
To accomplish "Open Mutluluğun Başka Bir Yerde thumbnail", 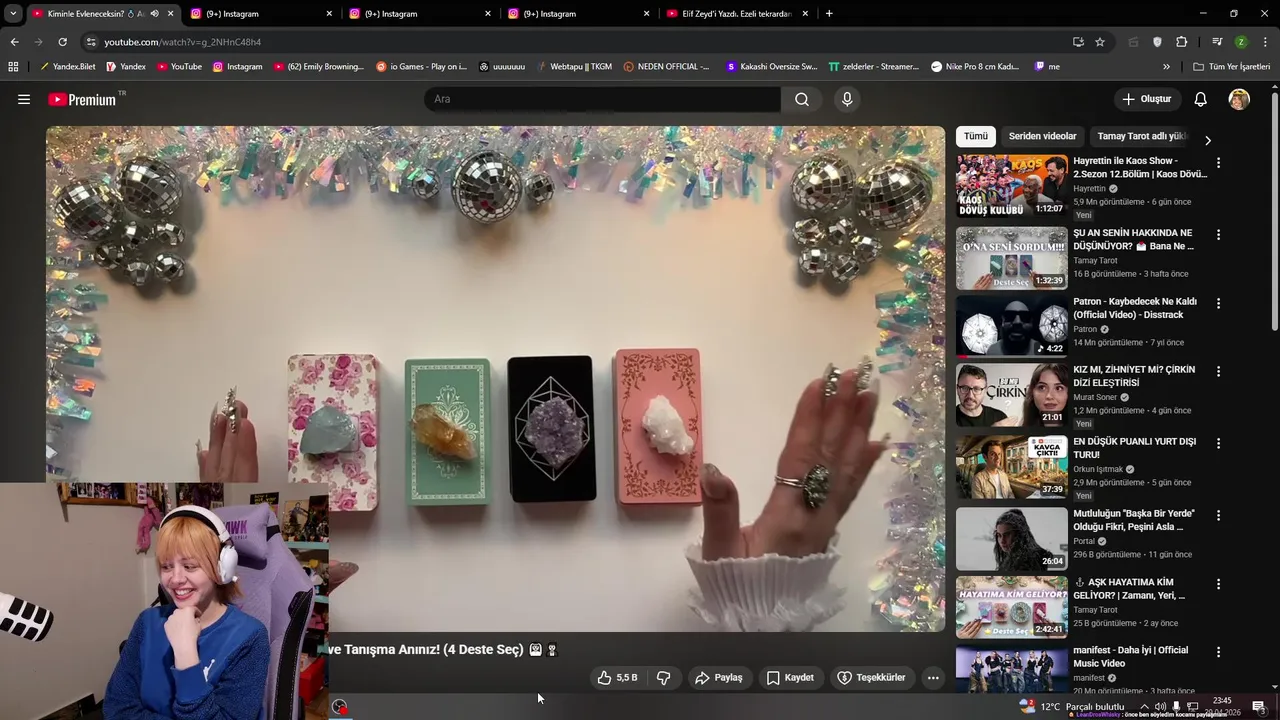I will click(x=1011, y=539).
